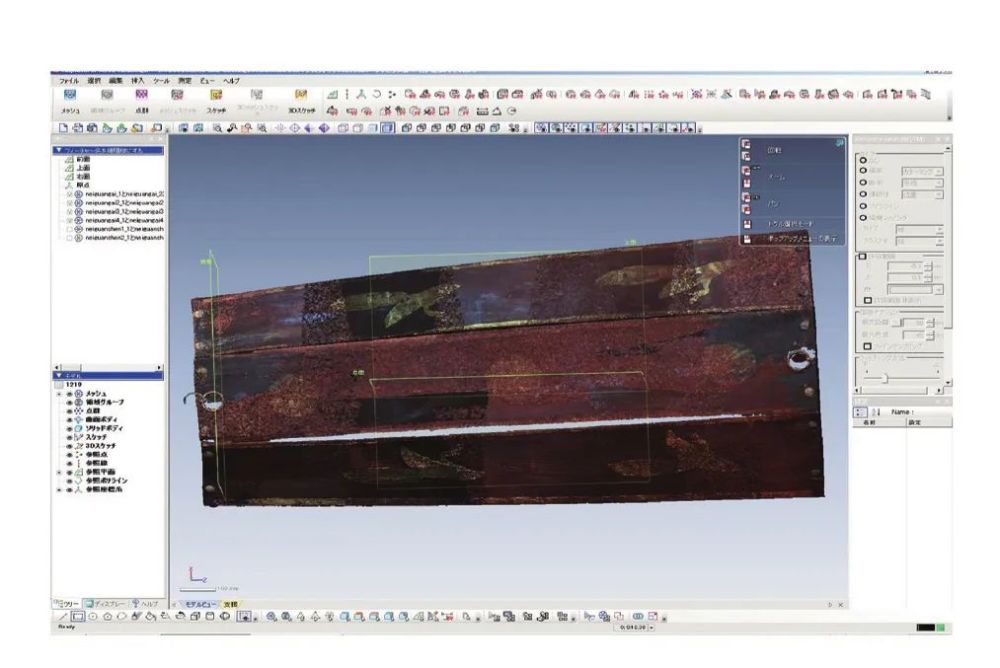Select the first radio button in right panel

[864, 160]
